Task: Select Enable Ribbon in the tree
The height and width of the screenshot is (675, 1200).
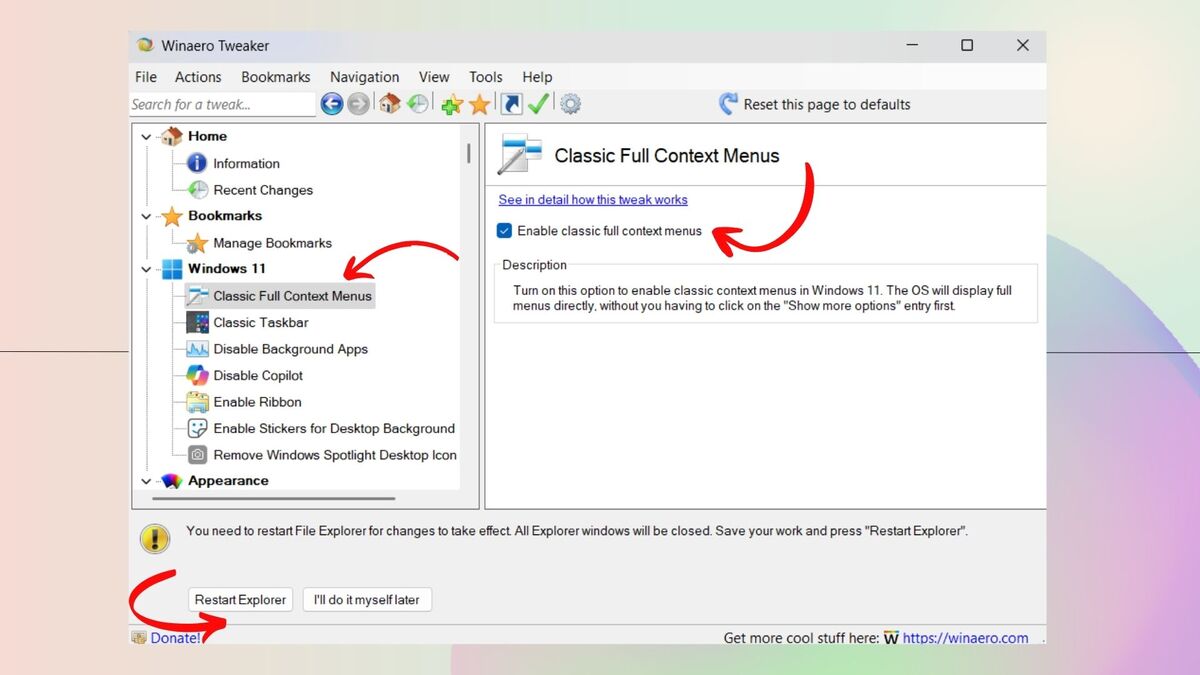Action: coord(257,402)
